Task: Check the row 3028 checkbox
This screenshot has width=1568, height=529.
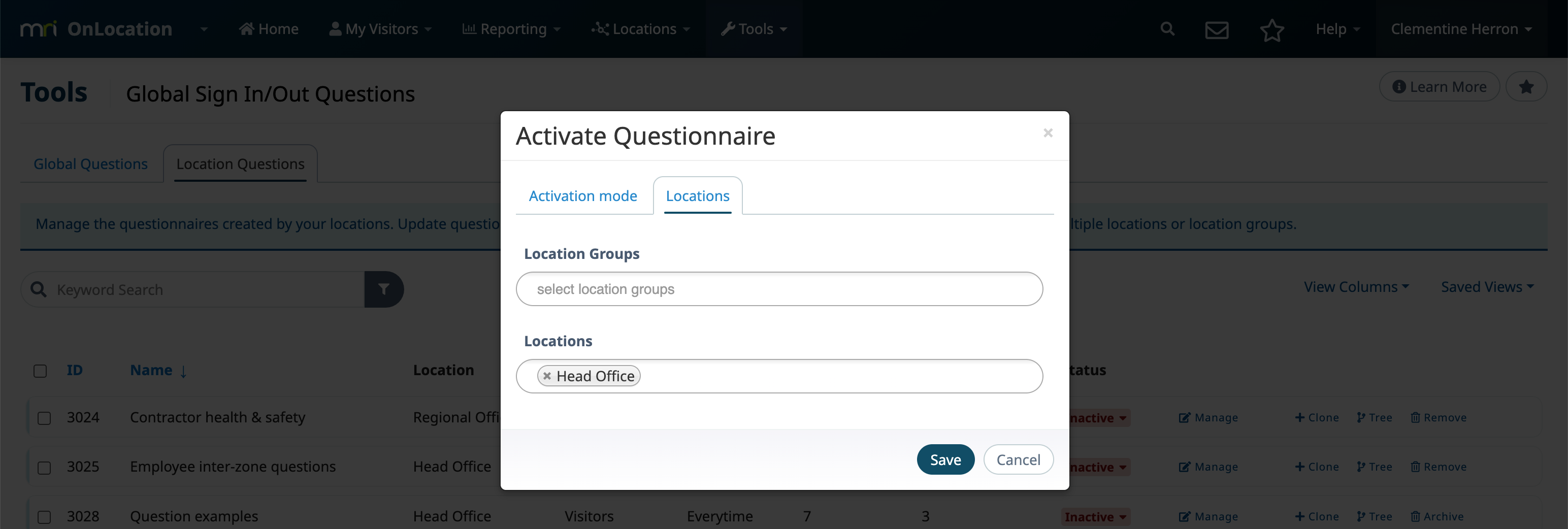Action: [x=44, y=517]
